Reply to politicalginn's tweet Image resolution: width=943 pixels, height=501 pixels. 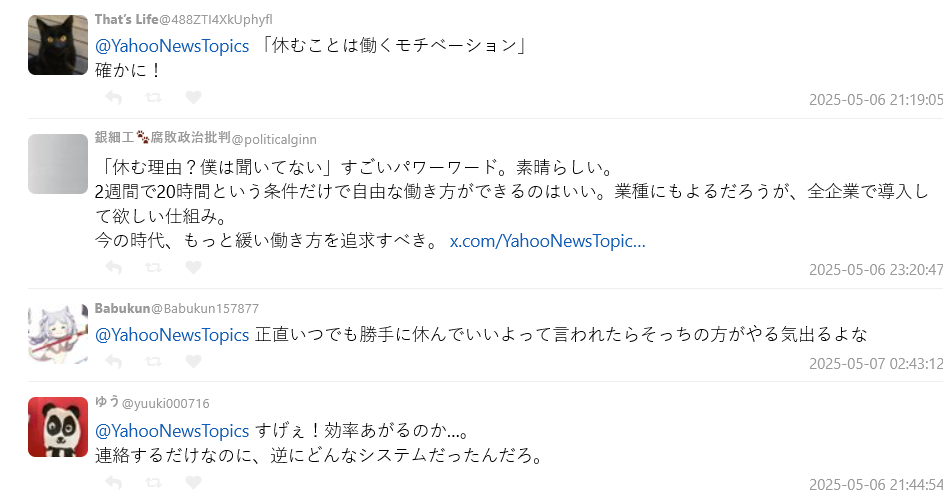click(114, 268)
